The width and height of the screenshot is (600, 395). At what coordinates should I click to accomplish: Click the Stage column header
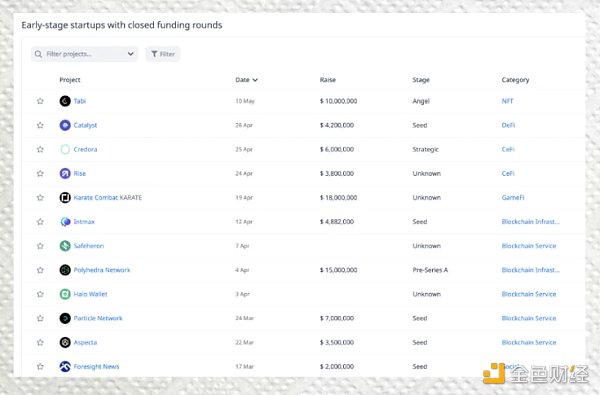pyautogui.click(x=421, y=80)
